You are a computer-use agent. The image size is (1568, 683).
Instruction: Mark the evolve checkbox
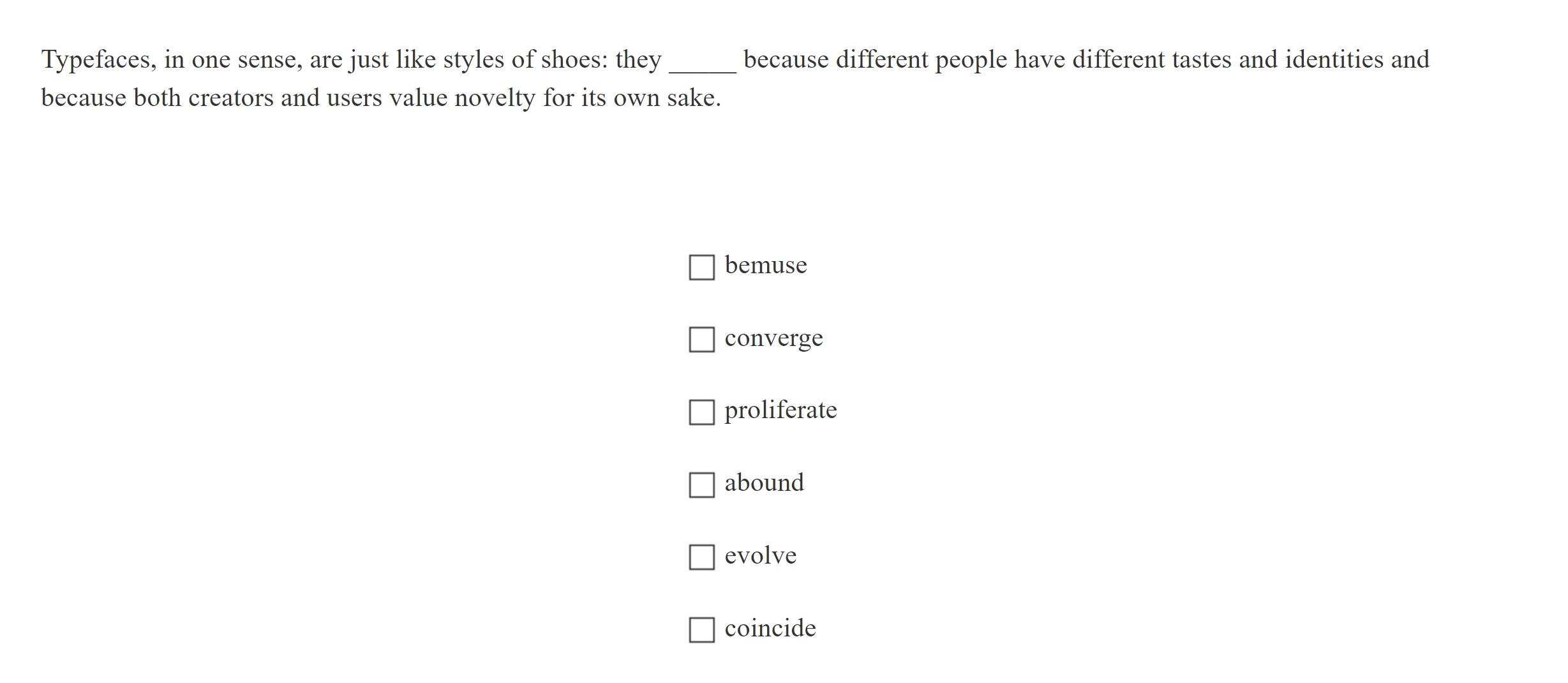click(x=701, y=557)
